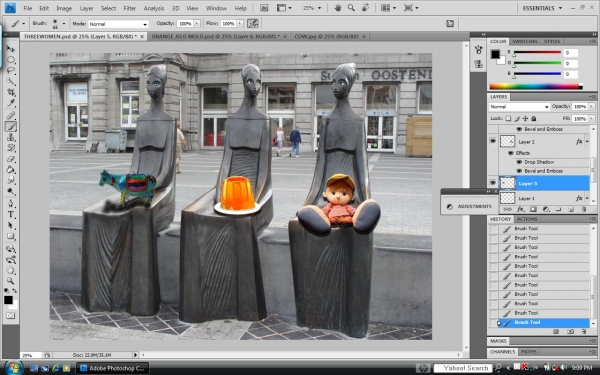The width and height of the screenshot is (600, 375).
Task: Select the Path Selection tool
Action: (x=11, y=225)
